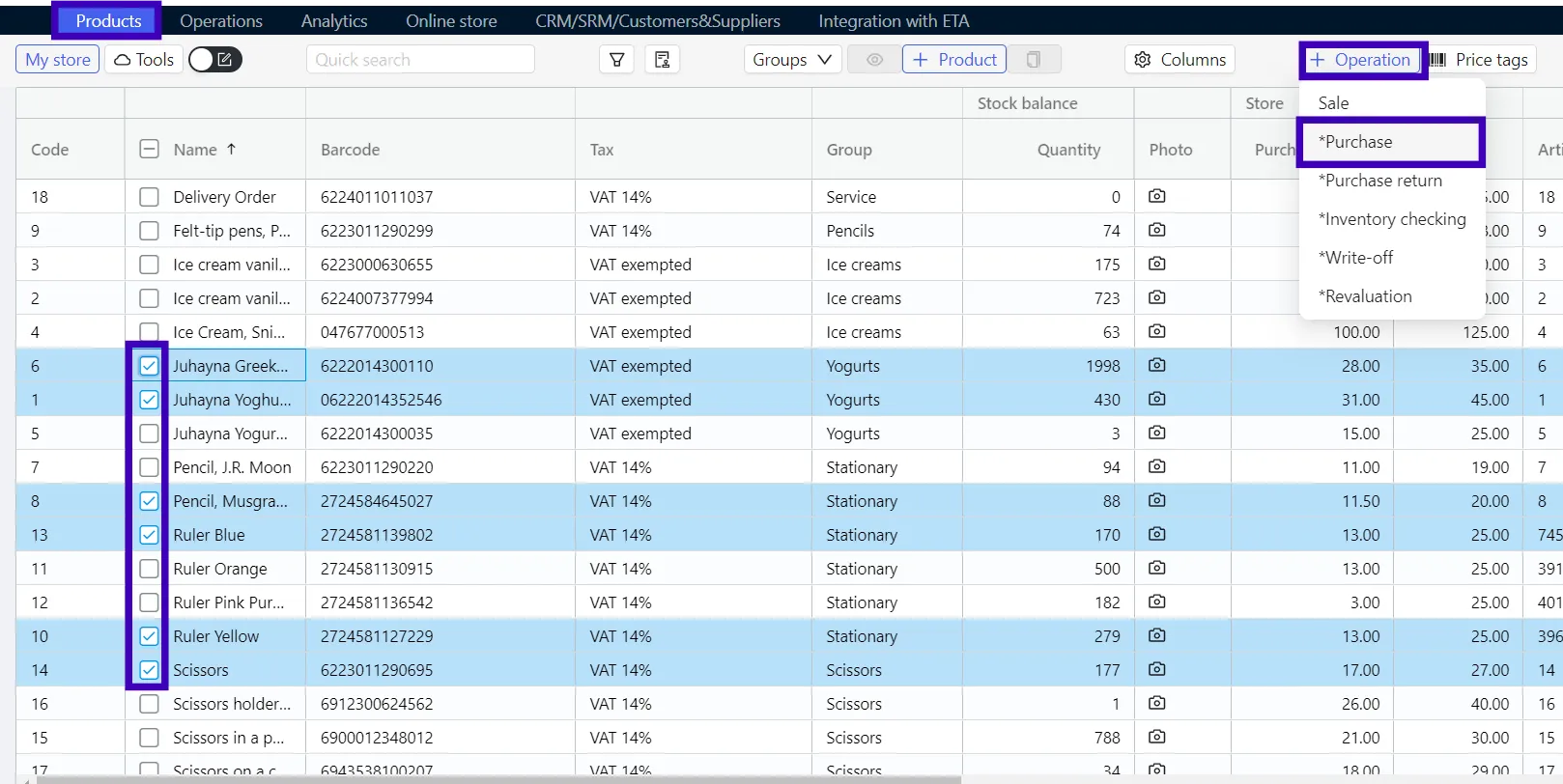This screenshot has height=784, width=1563.
Task: Switch to the Products tab
Action: [108, 20]
